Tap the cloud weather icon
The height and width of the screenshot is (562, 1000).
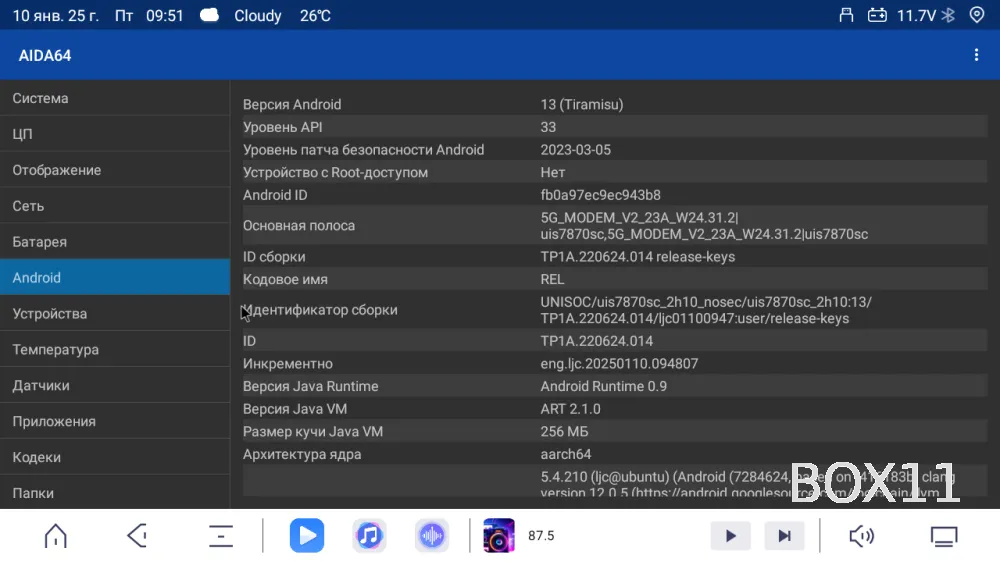[x=209, y=15]
